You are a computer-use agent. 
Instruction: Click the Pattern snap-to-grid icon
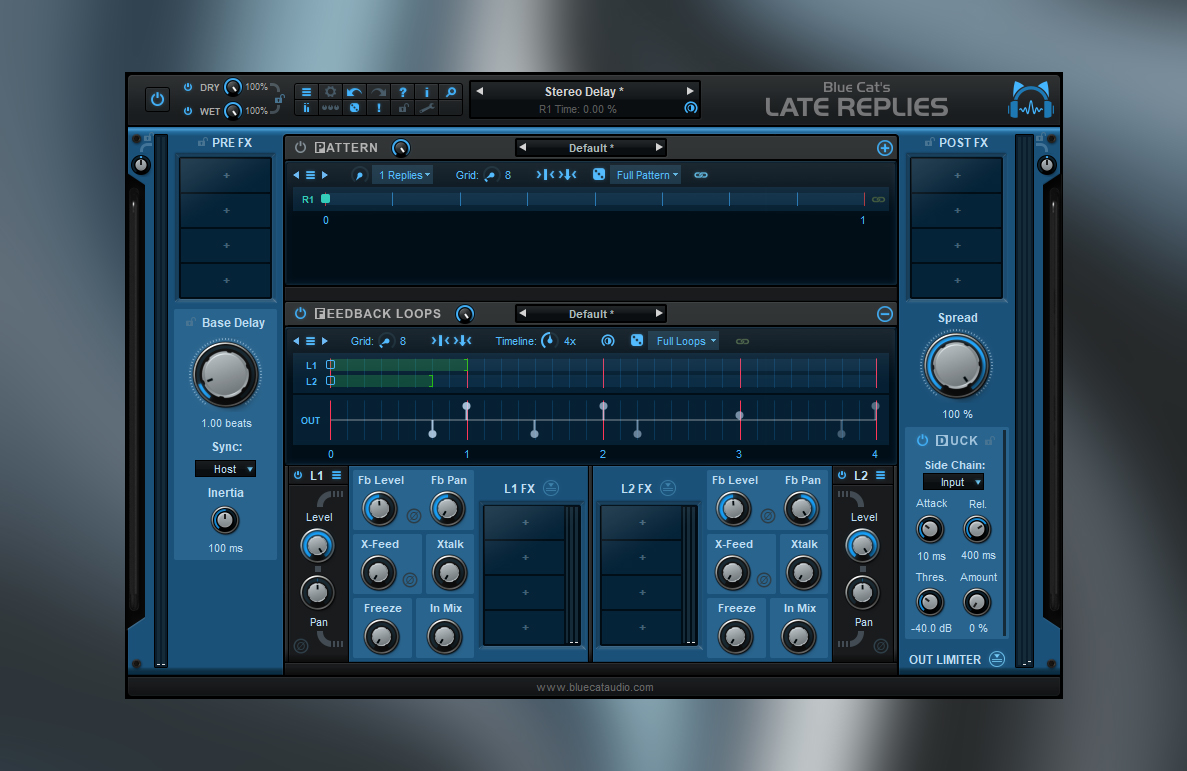coord(545,175)
